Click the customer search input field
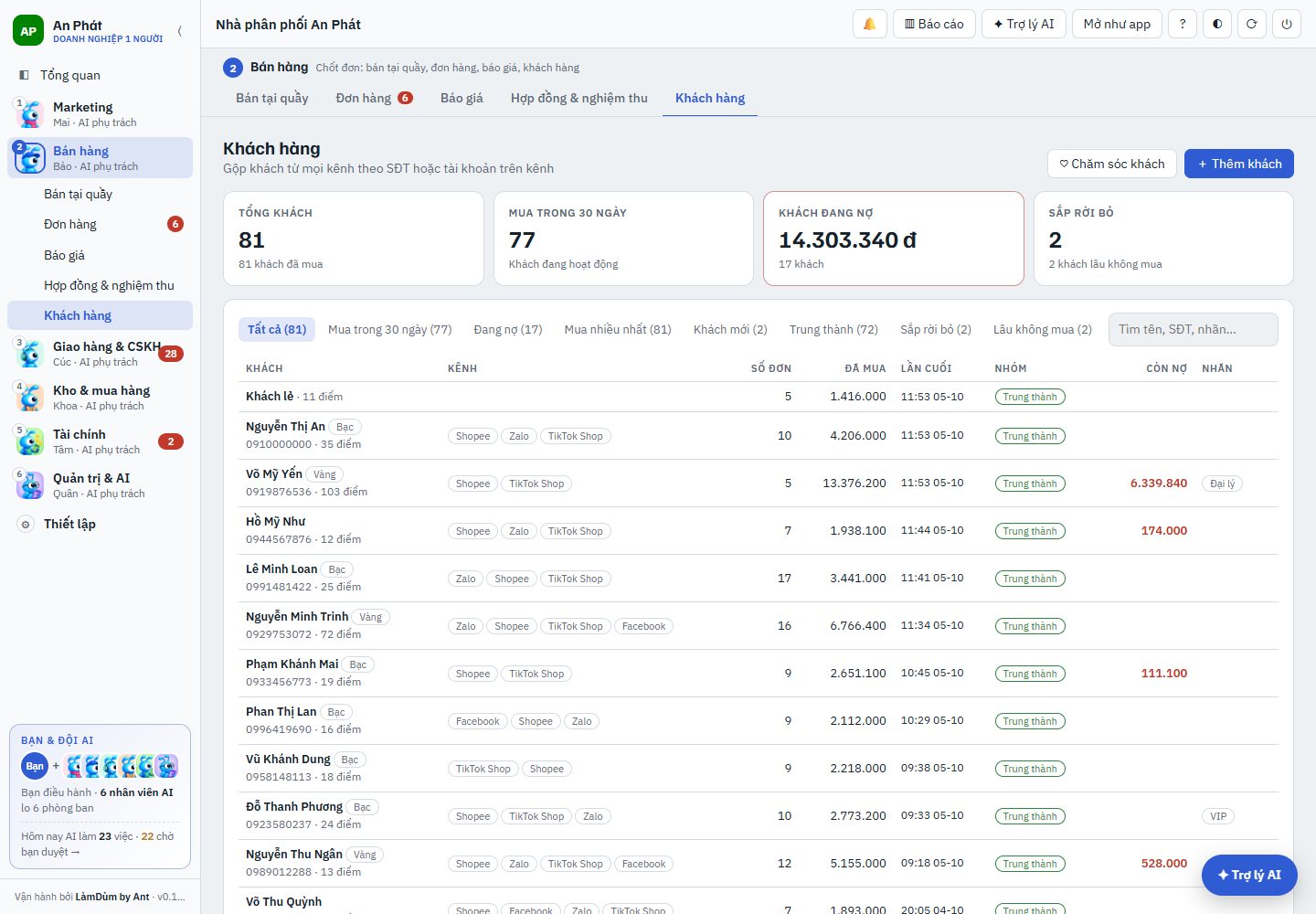The width and height of the screenshot is (1316, 914). [1194, 329]
